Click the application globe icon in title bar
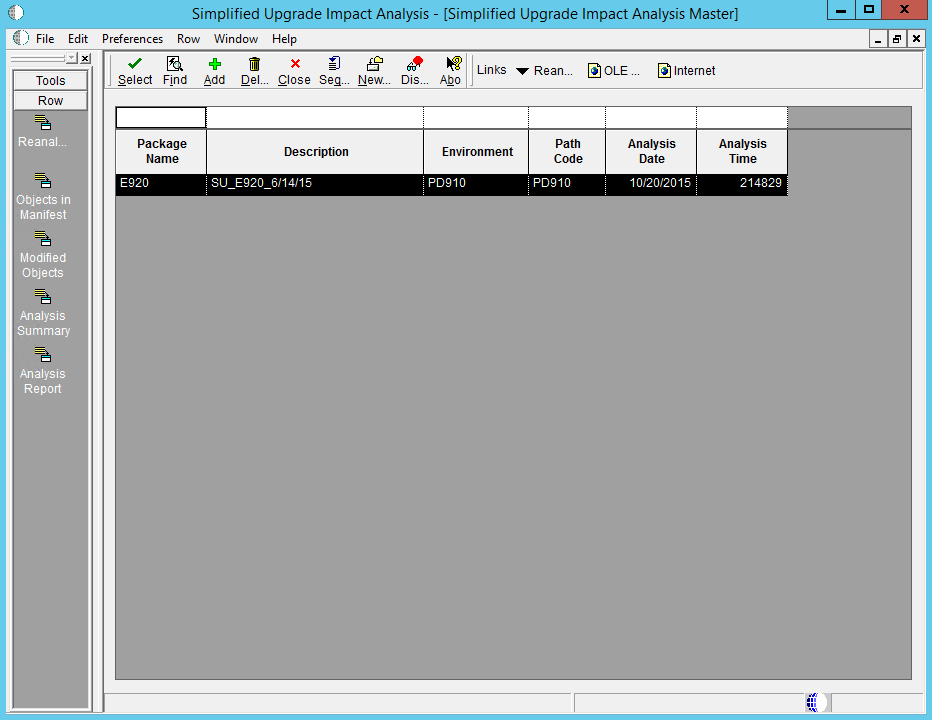Viewport: 932px width, 720px height. click(x=16, y=12)
